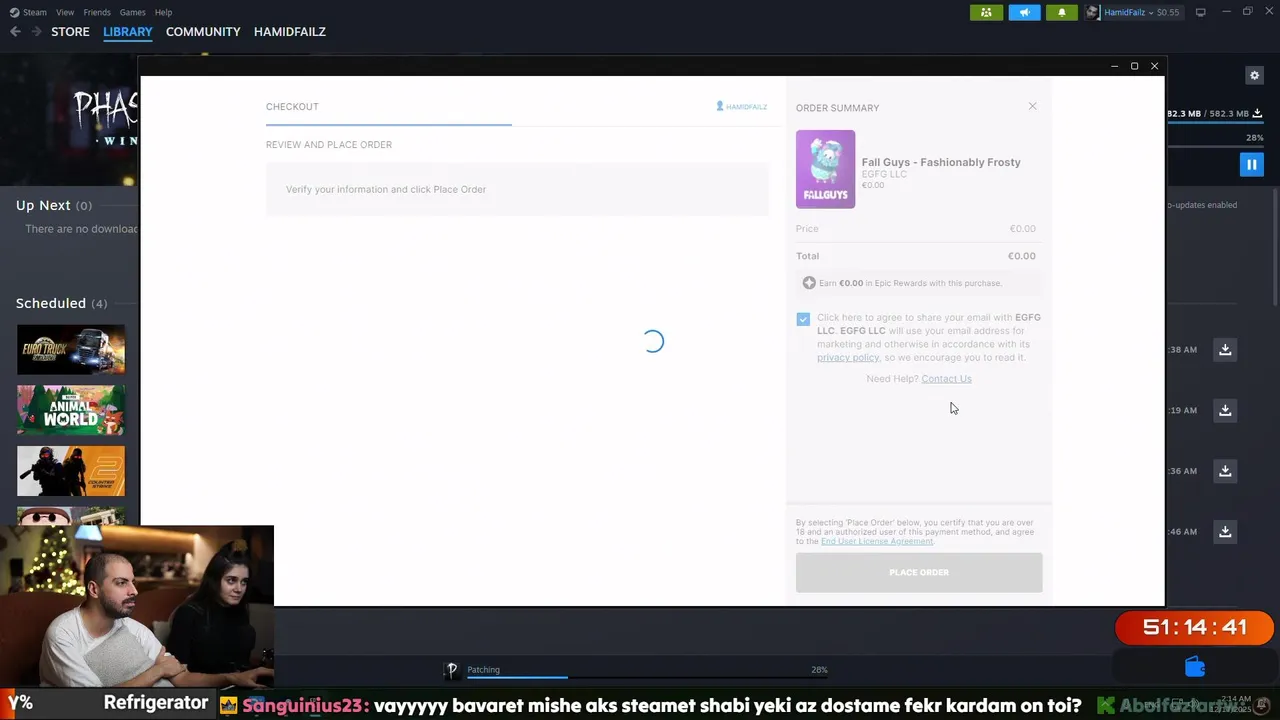The image size is (1280, 720).
Task: Click the Fall Guys Fashionably Frosty thumbnail
Action: coord(825,169)
